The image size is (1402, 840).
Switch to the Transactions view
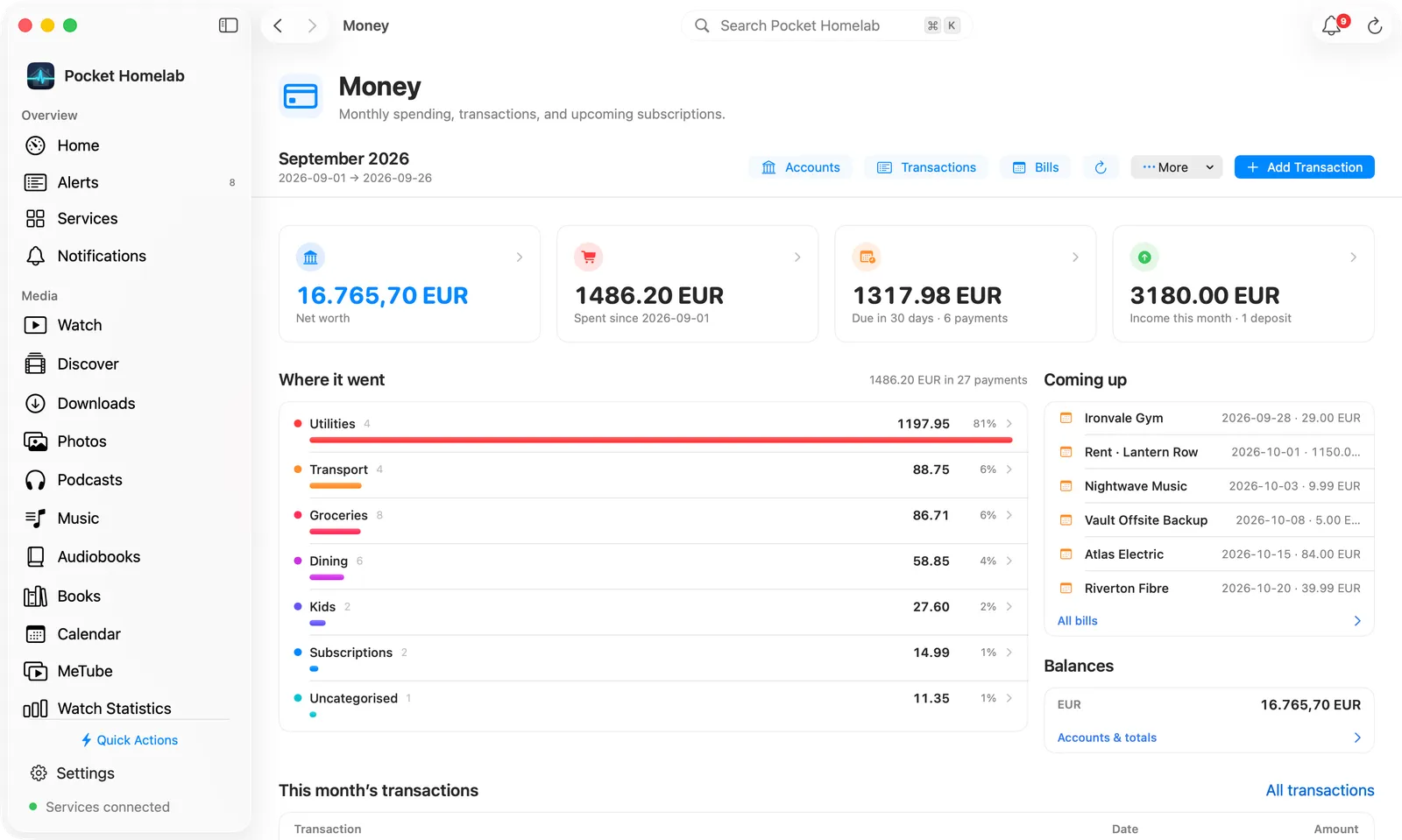point(926,167)
